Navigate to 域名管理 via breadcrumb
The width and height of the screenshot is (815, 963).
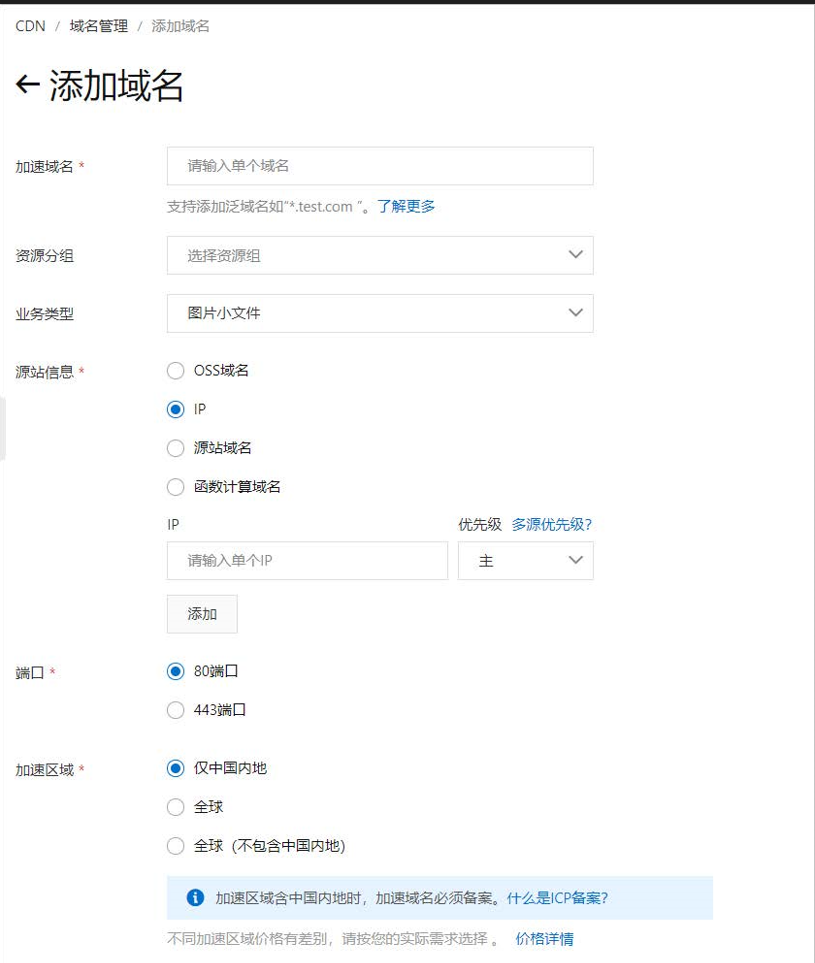tap(97, 27)
